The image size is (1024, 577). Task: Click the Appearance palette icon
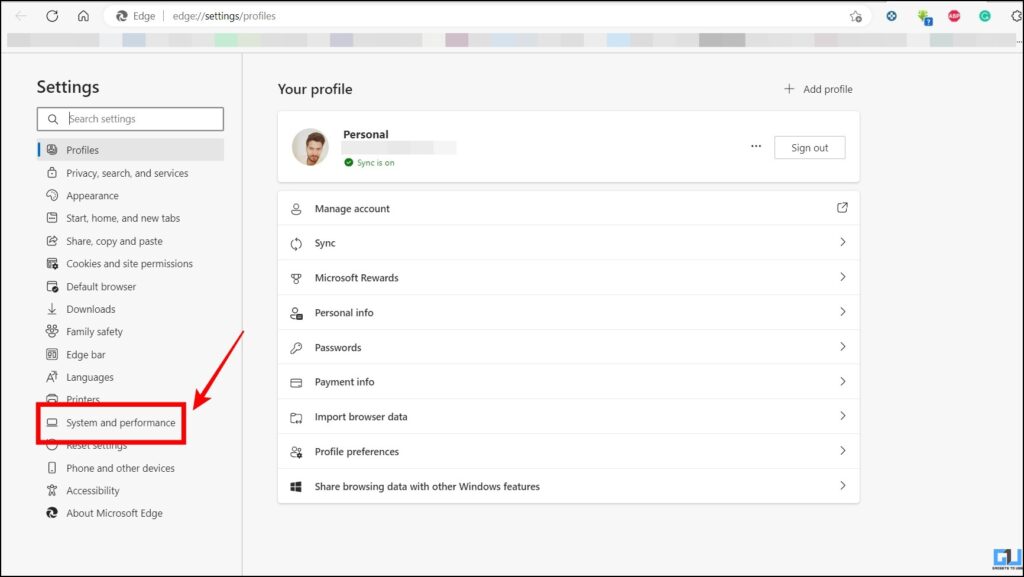point(52,195)
